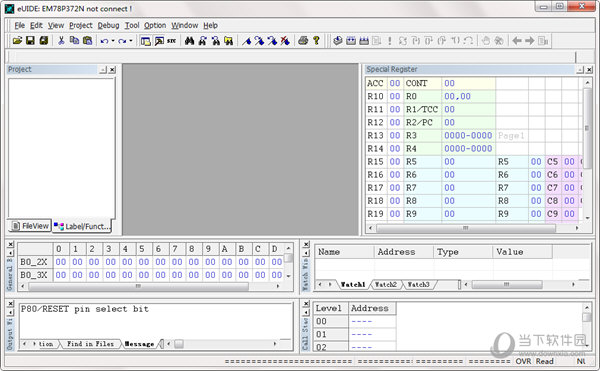This screenshot has height=371, width=600.
Task: Click the Open file toolbar icon
Action: 17,40
